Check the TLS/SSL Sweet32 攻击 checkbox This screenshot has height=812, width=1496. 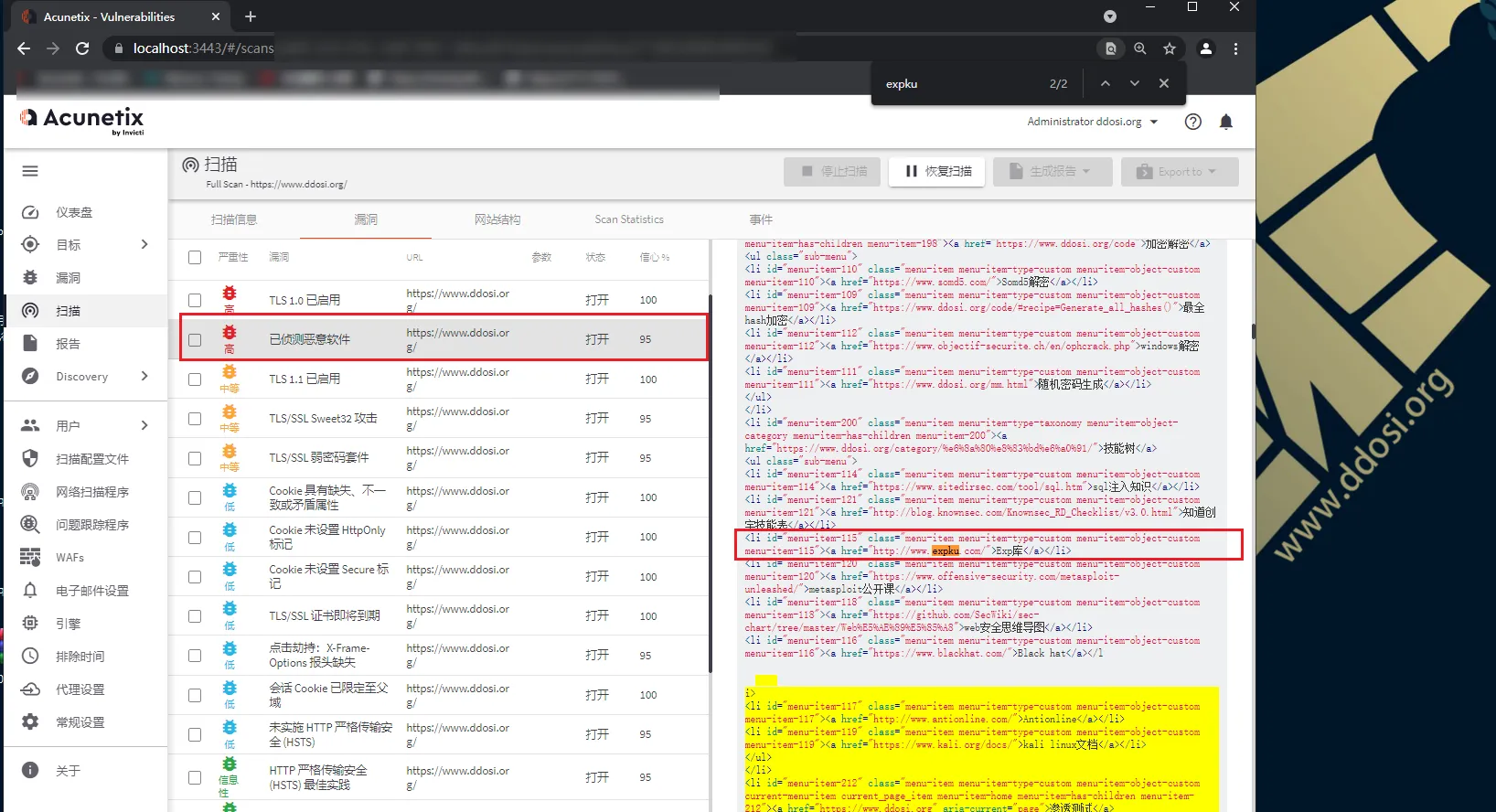195,419
